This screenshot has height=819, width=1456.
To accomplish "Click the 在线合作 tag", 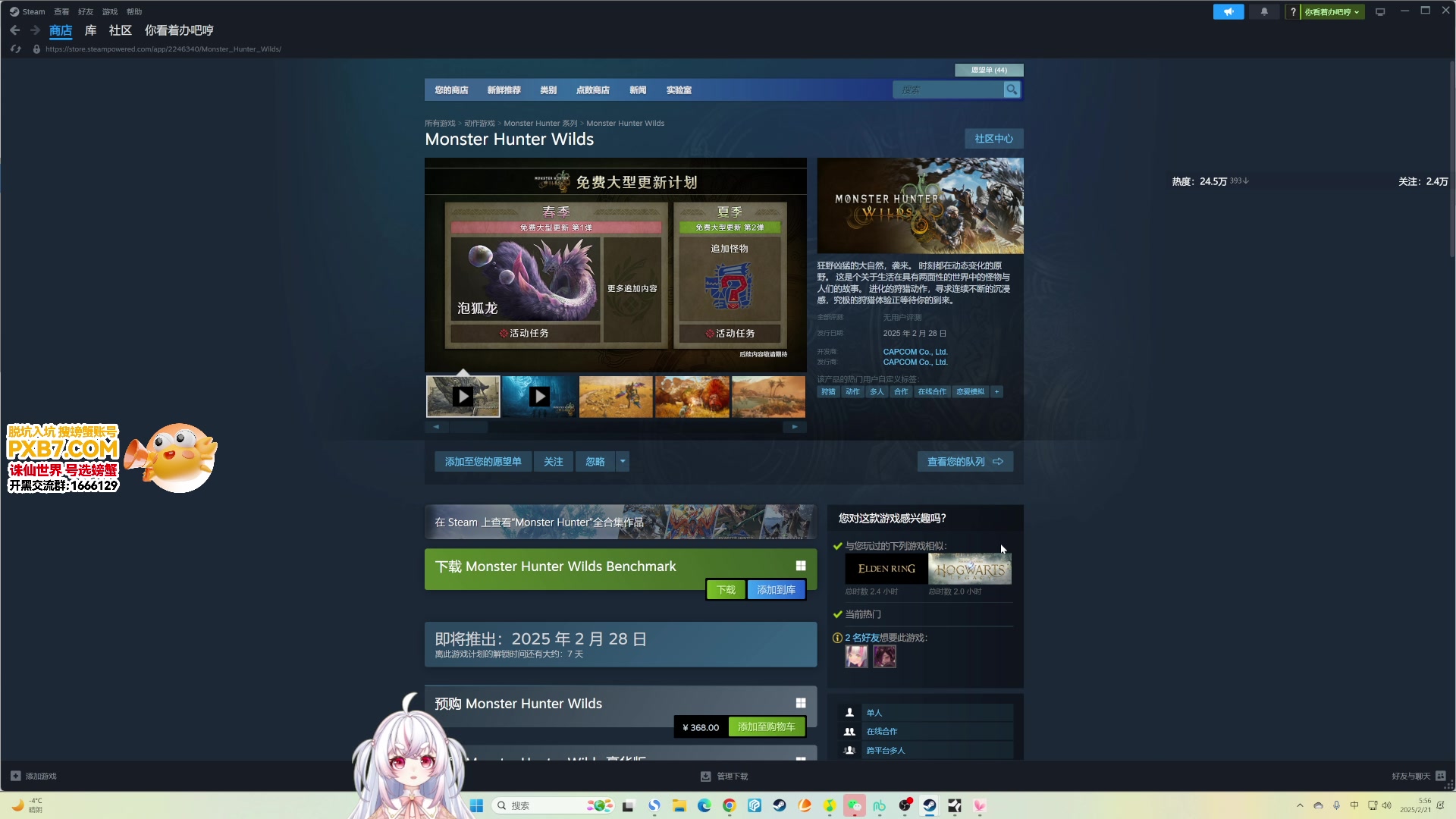I will [x=932, y=392].
